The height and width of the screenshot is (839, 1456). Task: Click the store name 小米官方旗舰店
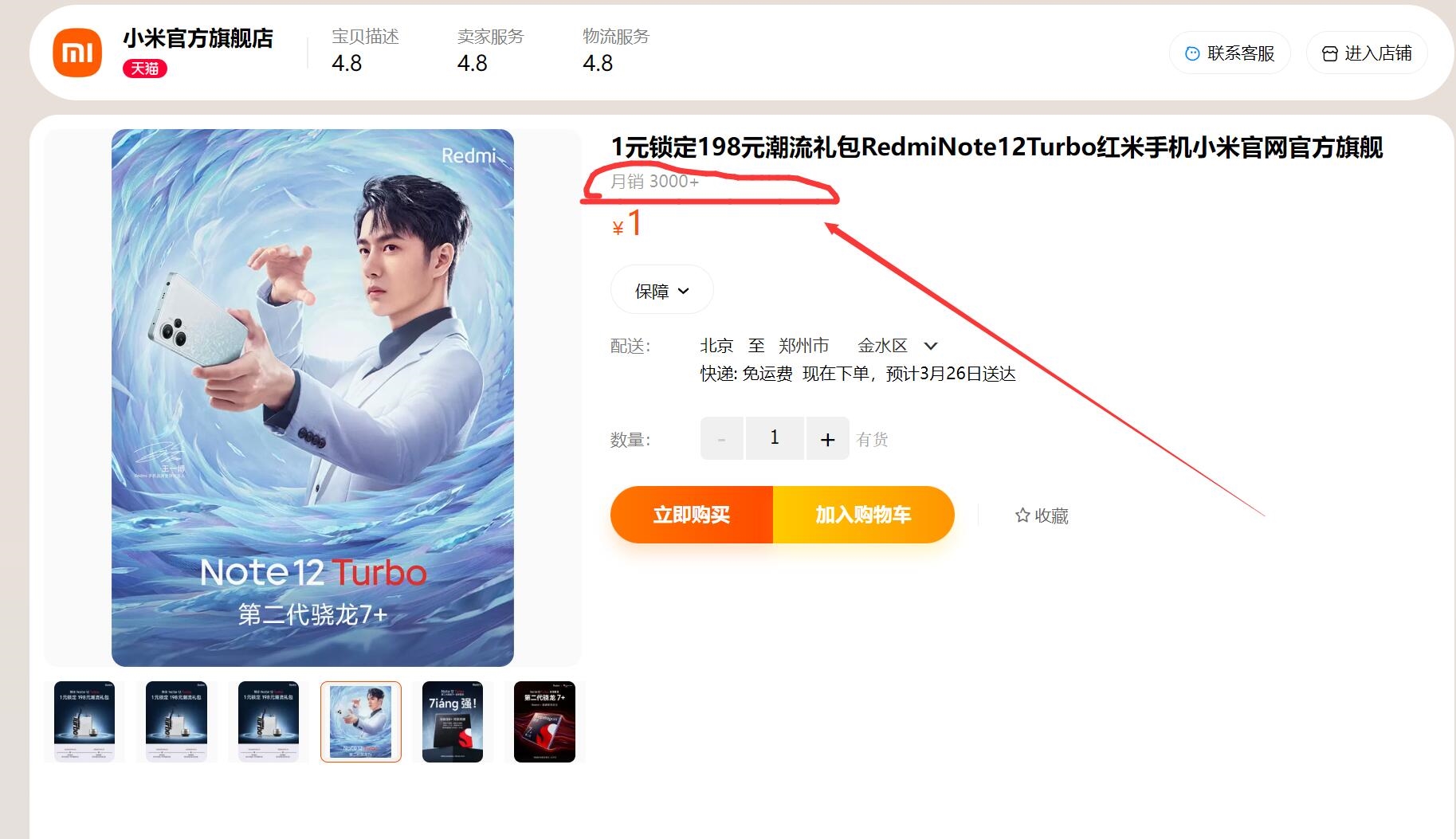point(198,38)
